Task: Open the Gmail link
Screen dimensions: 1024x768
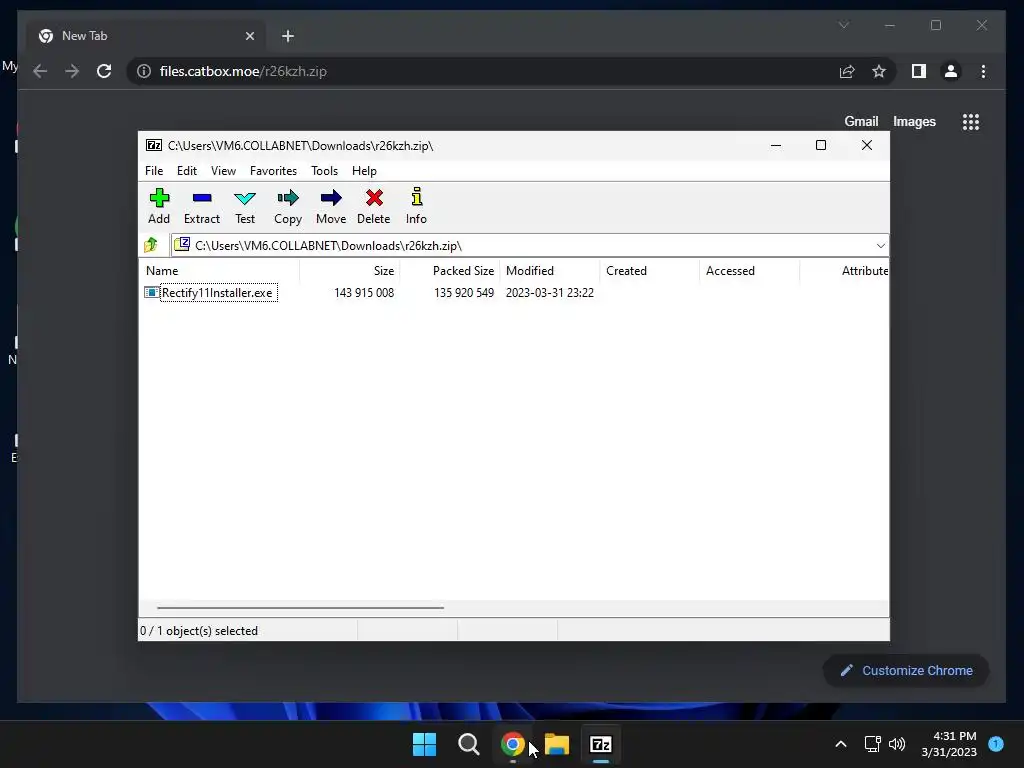Action: (x=861, y=121)
